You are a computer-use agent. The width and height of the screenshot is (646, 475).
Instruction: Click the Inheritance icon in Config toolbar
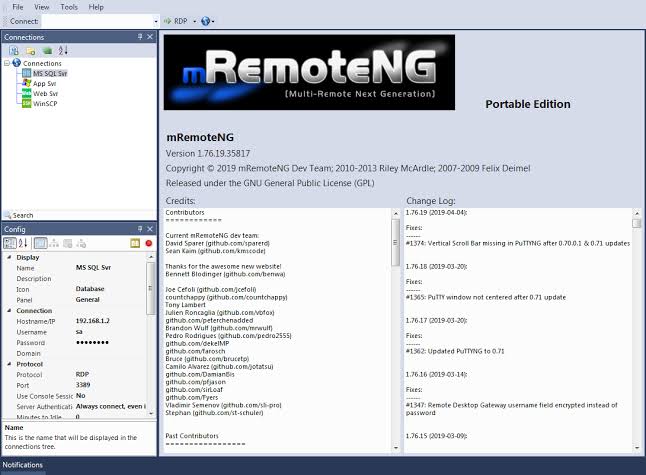tap(54, 243)
